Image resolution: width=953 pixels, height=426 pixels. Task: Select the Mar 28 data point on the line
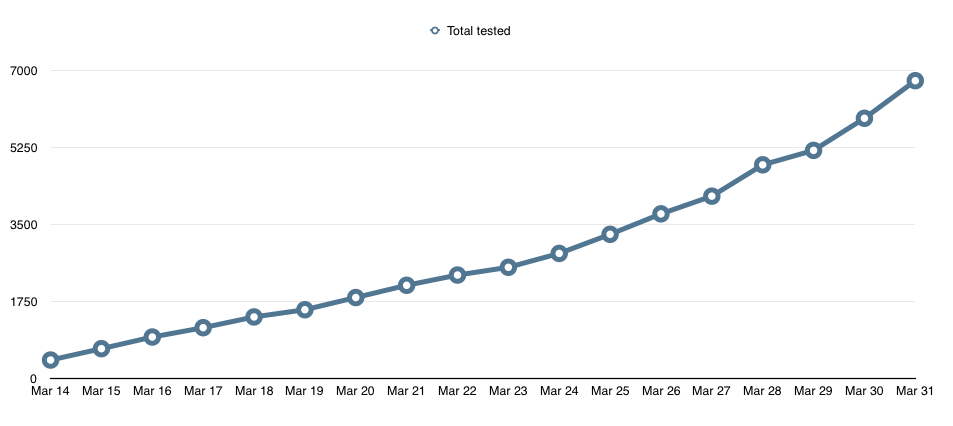pyautogui.click(x=762, y=165)
